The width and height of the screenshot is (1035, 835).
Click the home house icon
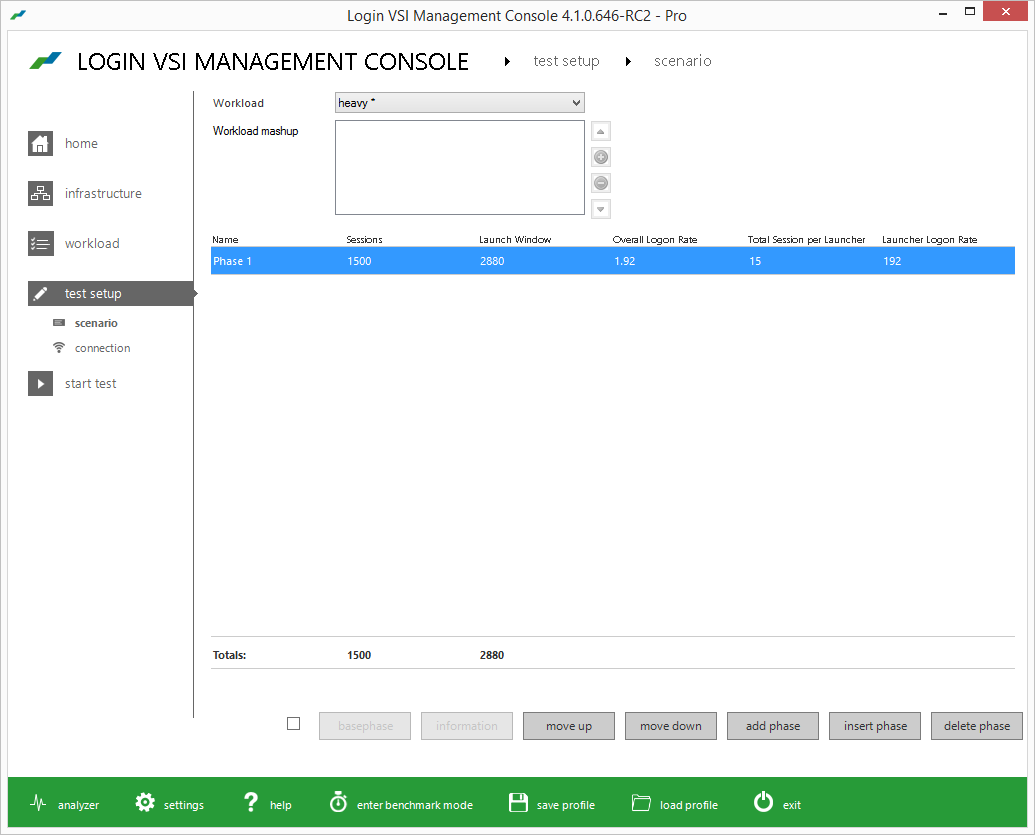click(x=40, y=143)
